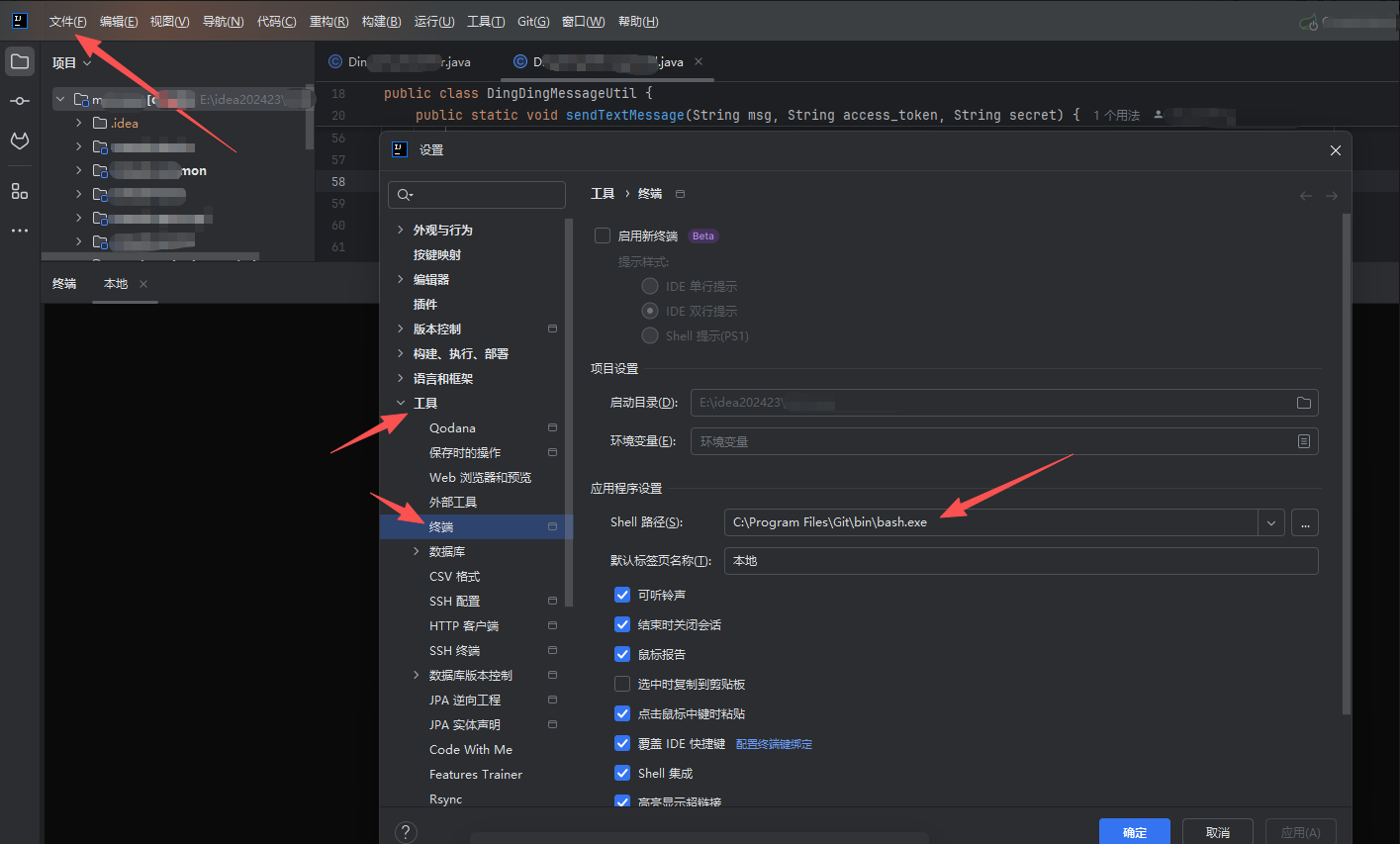Screen dimensions: 1400x844
Task: Click the More tool windows ellipsis icon
Action: click(20, 231)
